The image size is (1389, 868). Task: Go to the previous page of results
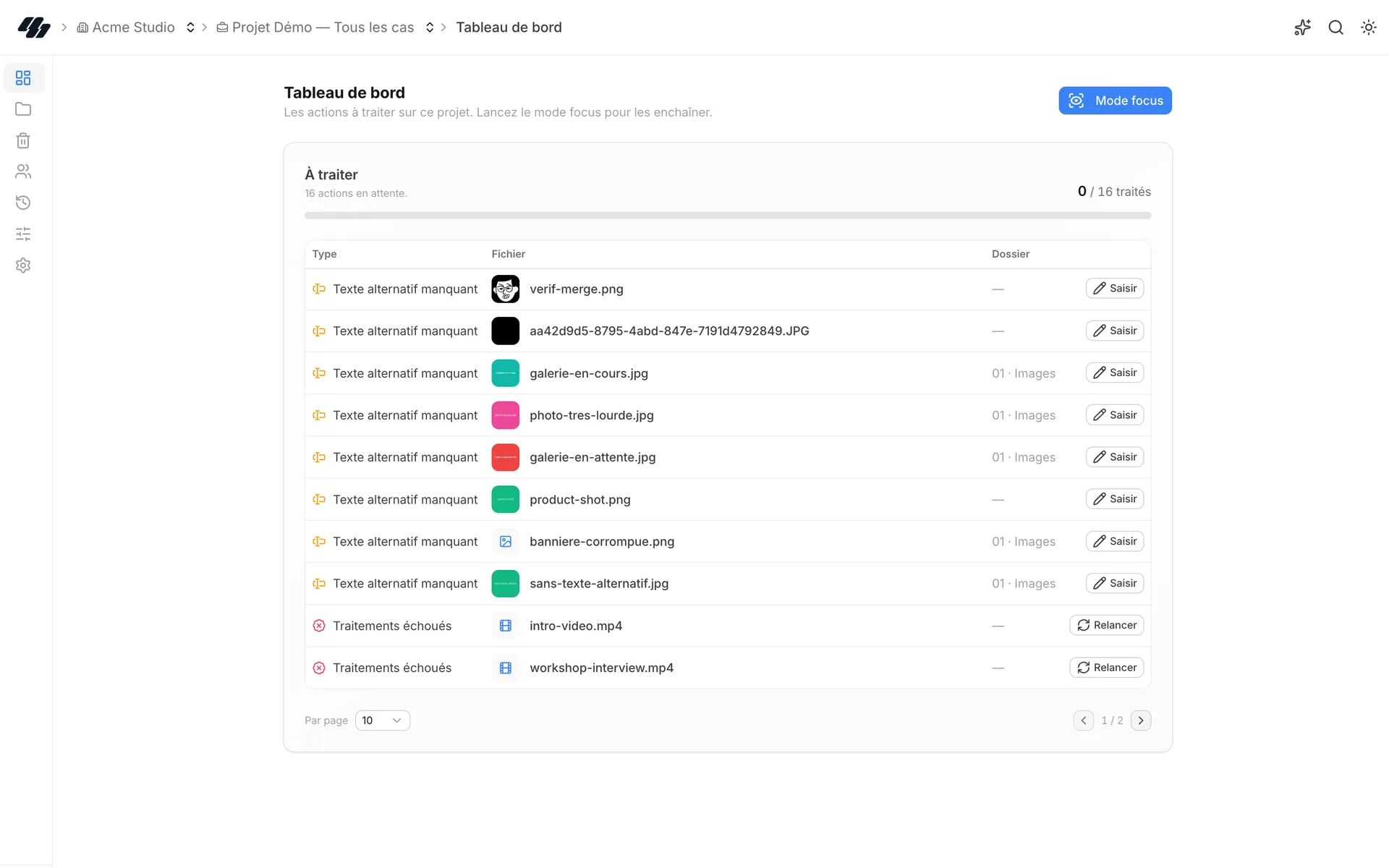pyautogui.click(x=1084, y=720)
